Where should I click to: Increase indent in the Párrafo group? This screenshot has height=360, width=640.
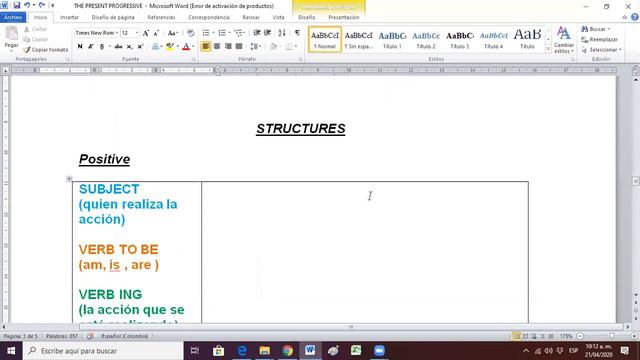[267, 33]
